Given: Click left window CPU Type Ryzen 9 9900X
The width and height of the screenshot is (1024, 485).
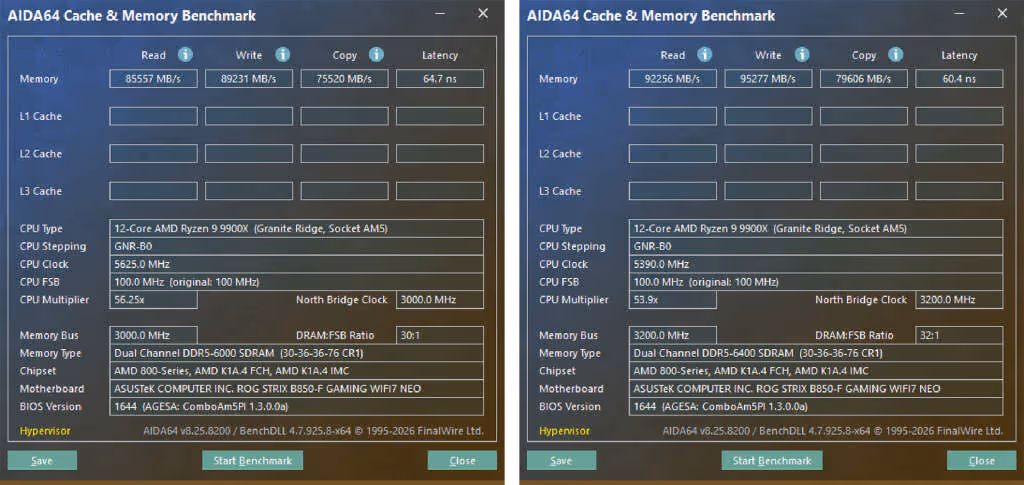Looking at the screenshot, I should 296,228.
